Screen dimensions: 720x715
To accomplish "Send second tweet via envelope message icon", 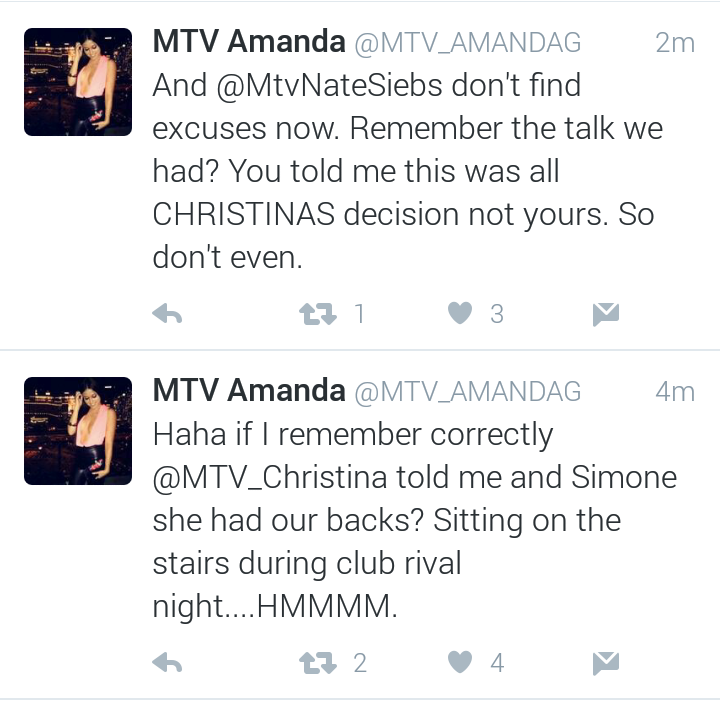I will pos(606,663).
